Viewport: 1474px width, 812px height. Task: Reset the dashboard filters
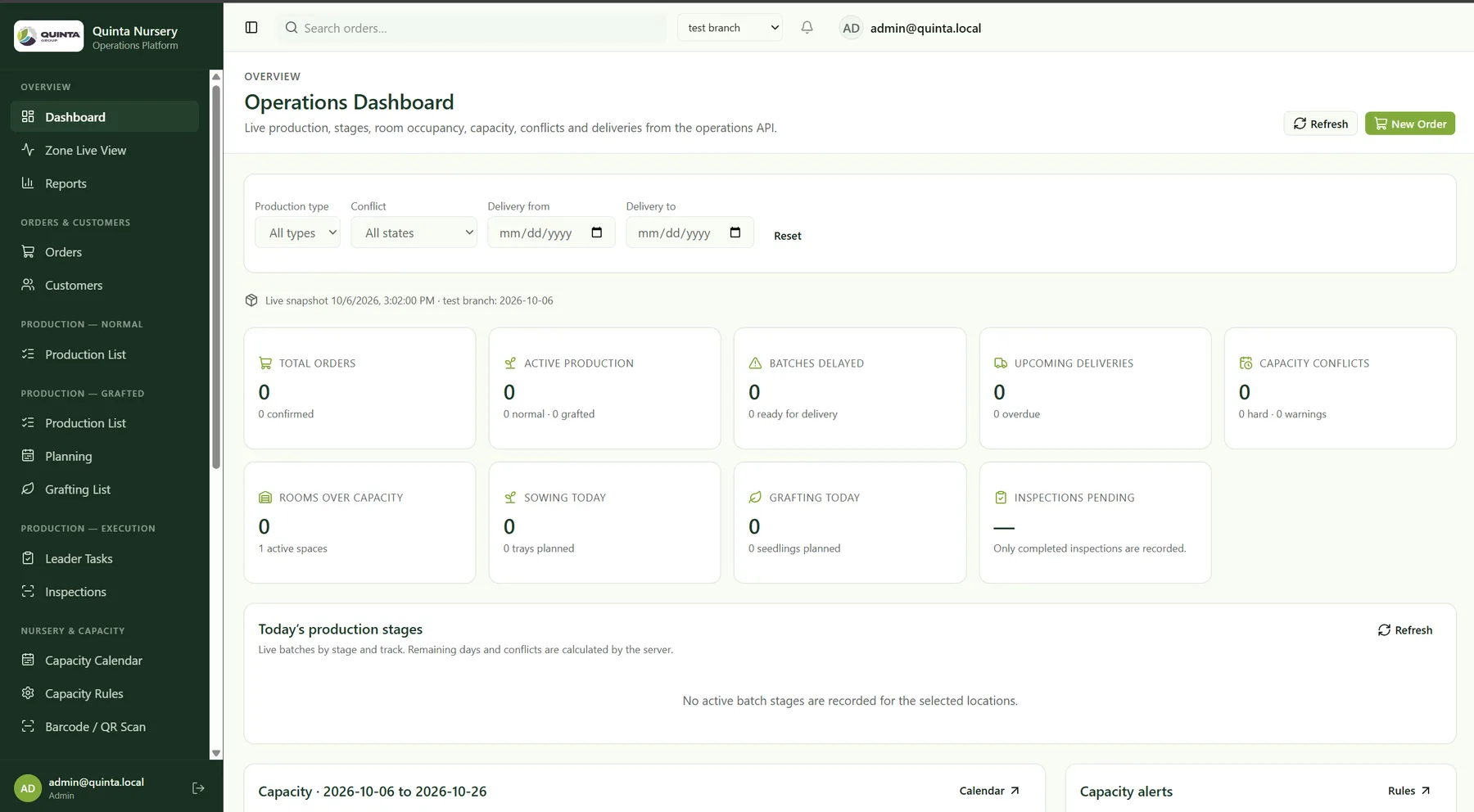click(x=788, y=236)
